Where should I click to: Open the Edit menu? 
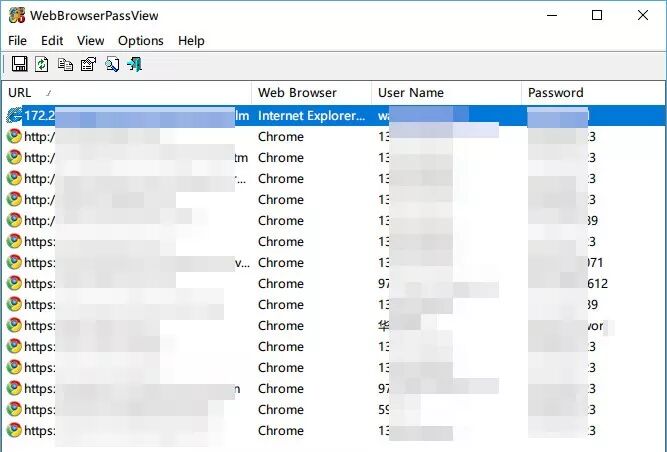point(52,41)
